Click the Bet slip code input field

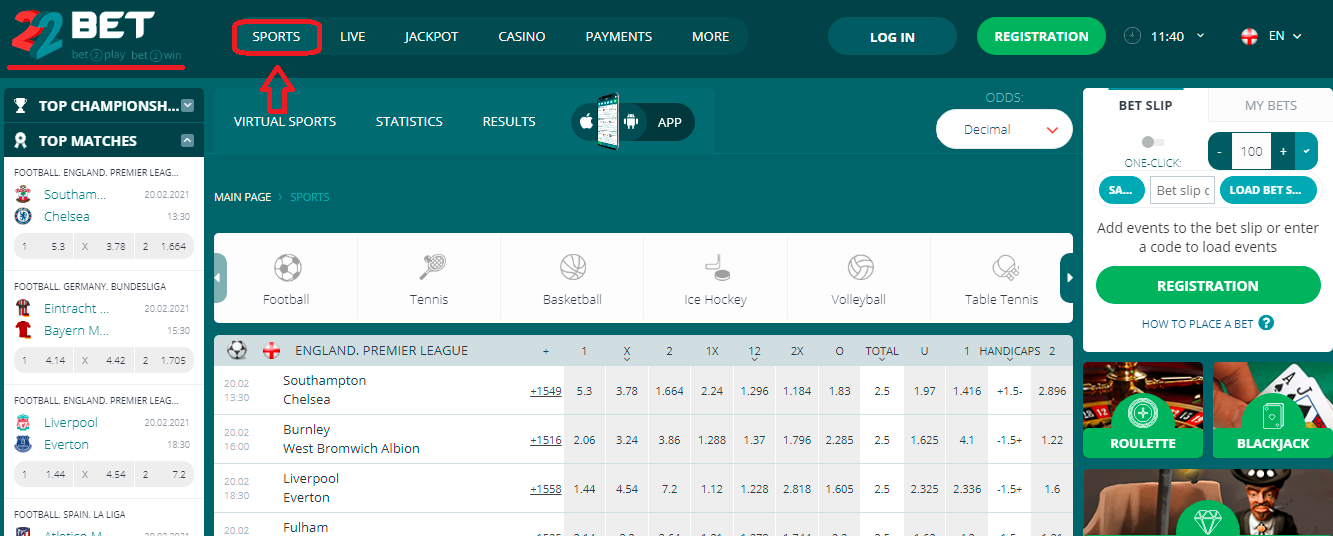tap(1182, 190)
